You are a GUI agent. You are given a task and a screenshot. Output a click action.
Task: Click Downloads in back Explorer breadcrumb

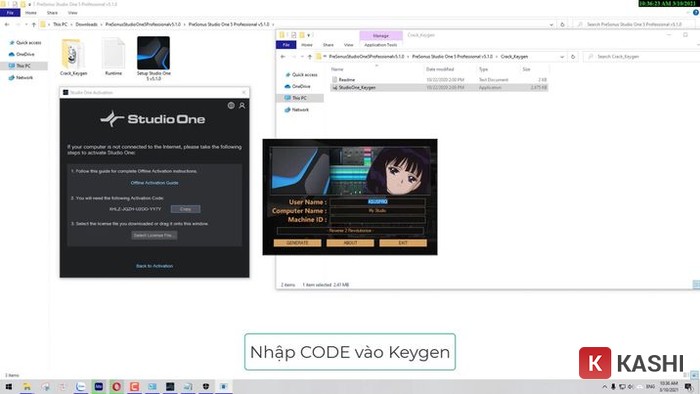pos(86,25)
